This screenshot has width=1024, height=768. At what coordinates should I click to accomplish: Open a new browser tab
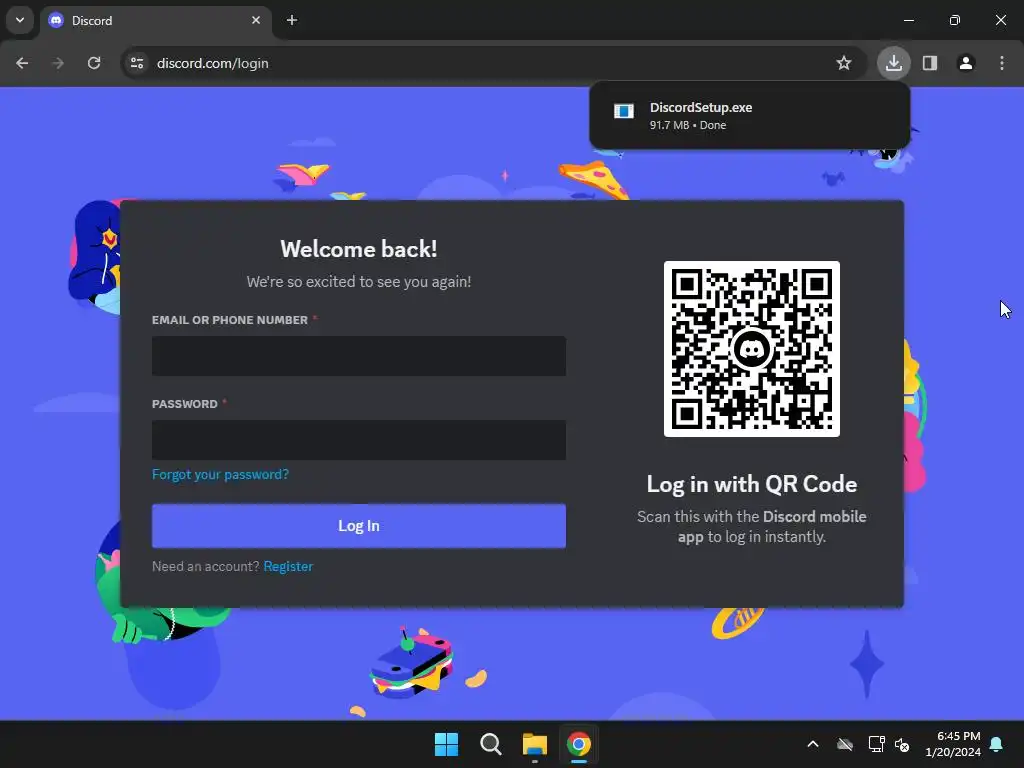(x=292, y=20)
